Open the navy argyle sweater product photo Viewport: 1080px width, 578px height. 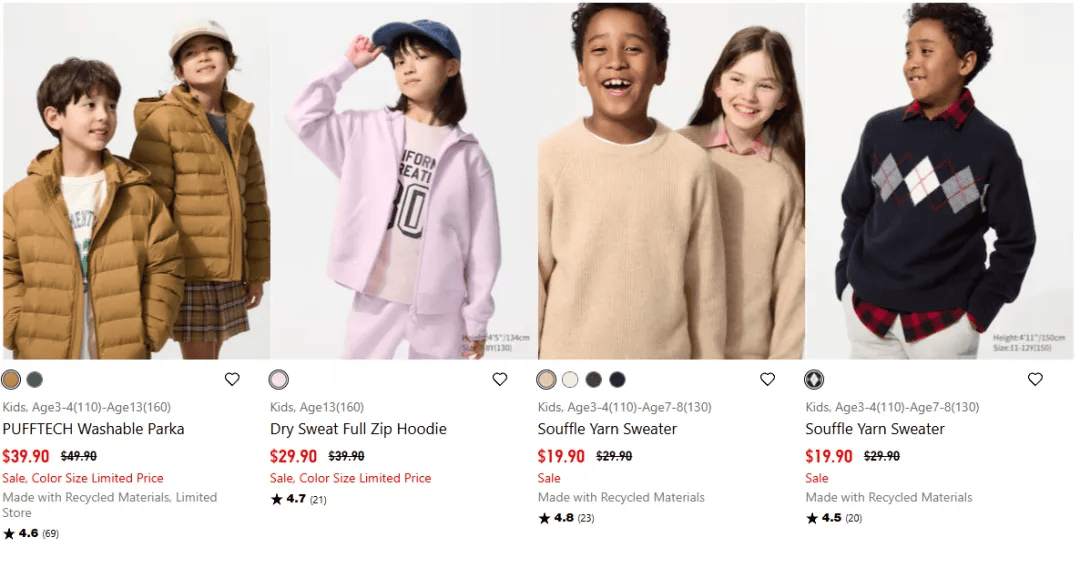pos(939,180)
